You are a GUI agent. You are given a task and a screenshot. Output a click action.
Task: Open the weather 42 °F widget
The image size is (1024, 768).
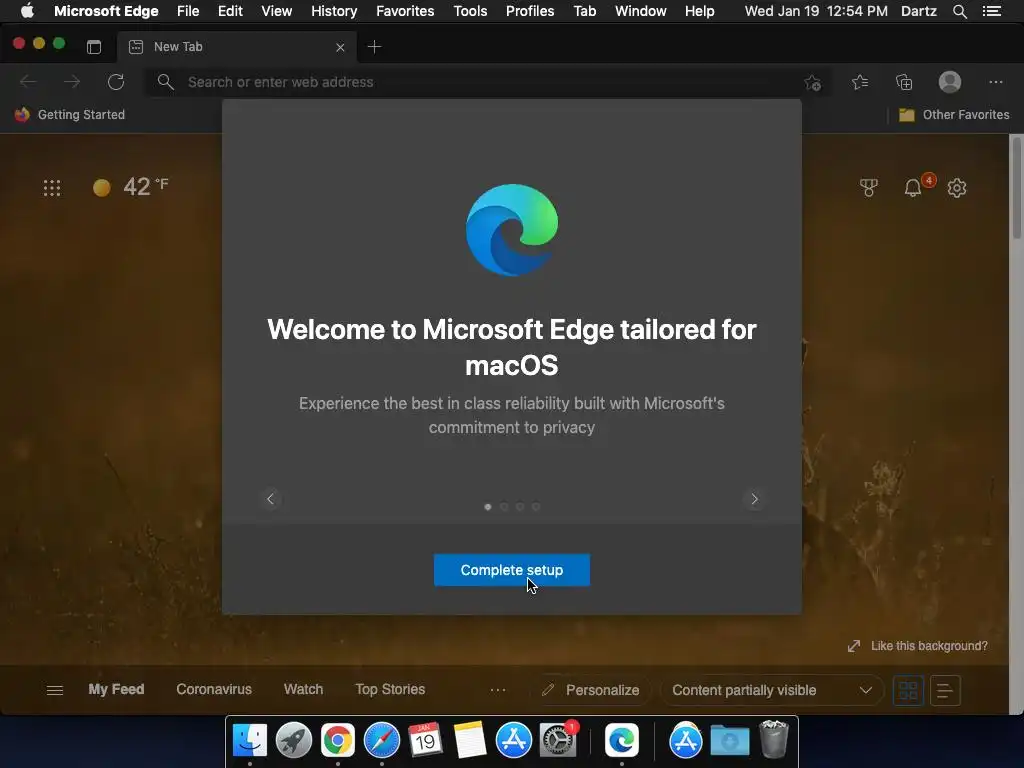[x=131, y=187]
